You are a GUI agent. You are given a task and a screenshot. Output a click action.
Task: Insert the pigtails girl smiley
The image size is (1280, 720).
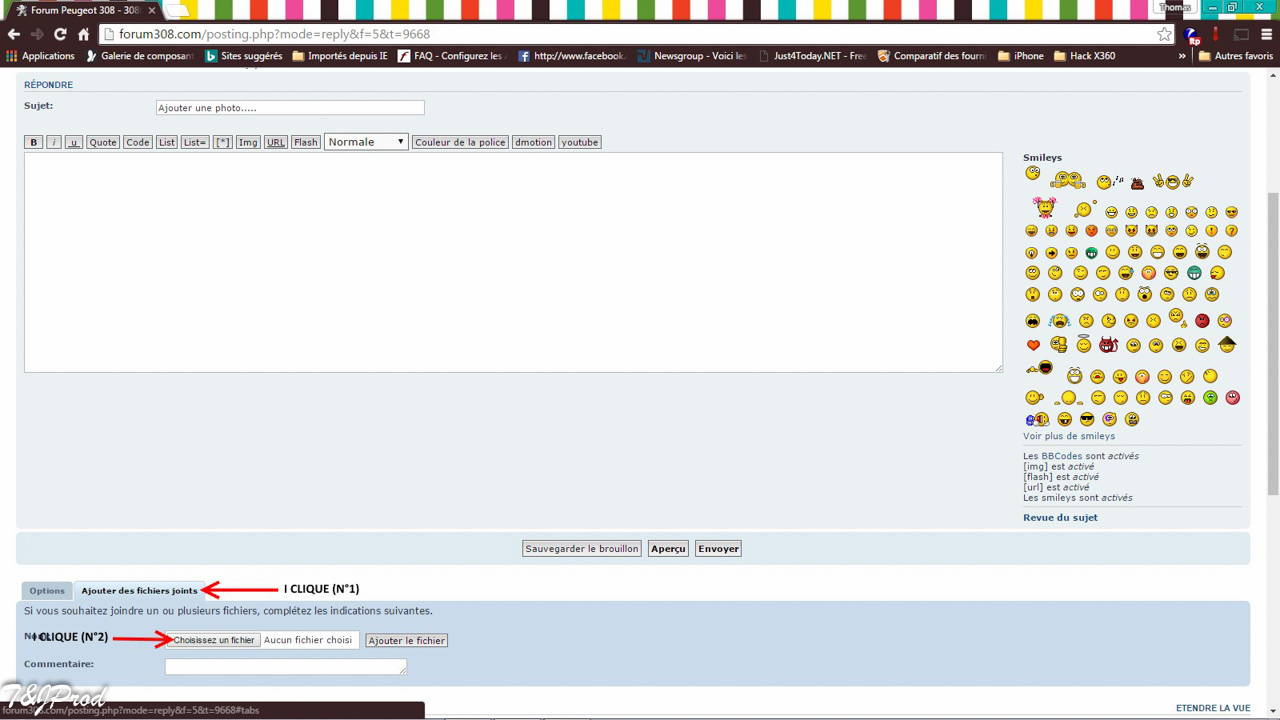[1045, 208]
